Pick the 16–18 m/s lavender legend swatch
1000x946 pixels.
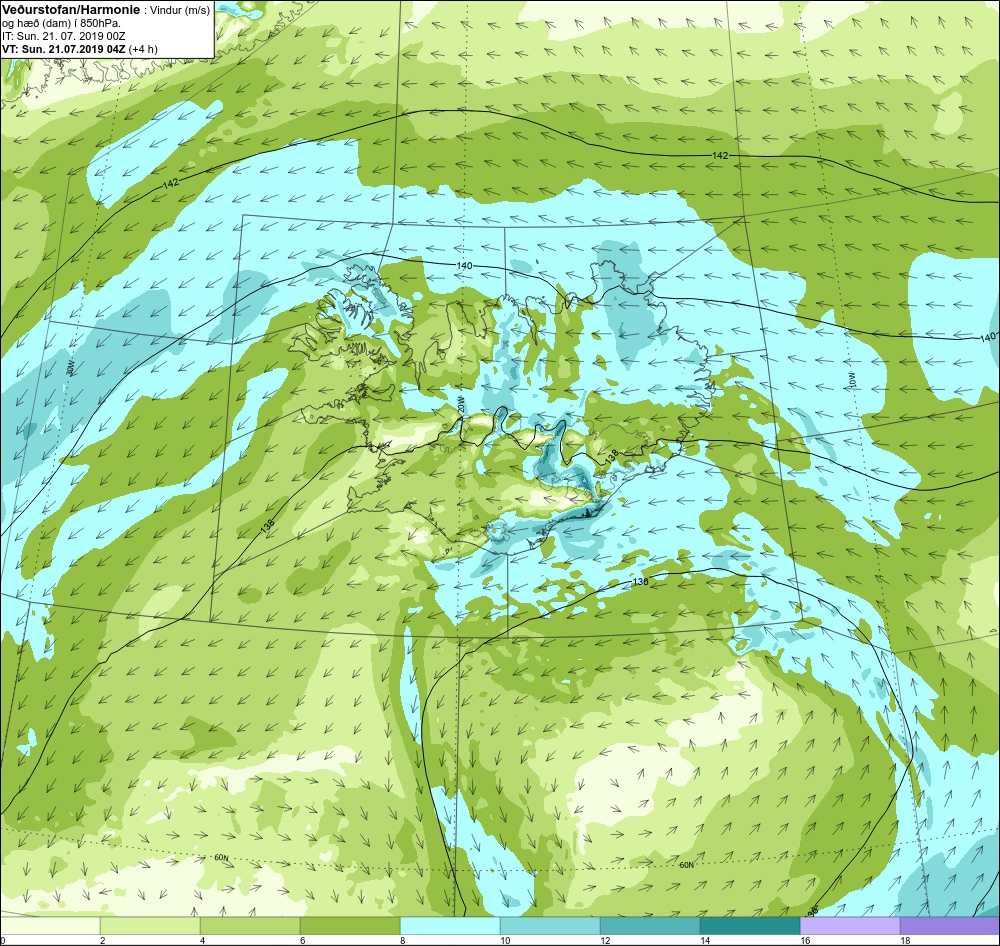pyautogui.click(x=850, y=925)
